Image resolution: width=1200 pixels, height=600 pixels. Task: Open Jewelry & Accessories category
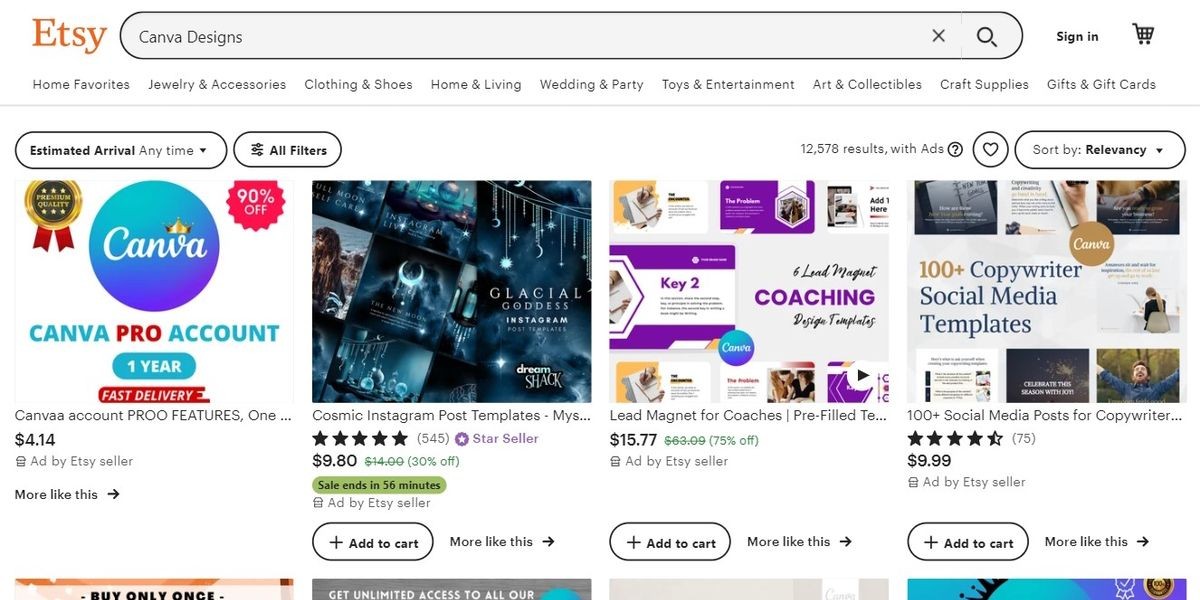click(217, 85)
